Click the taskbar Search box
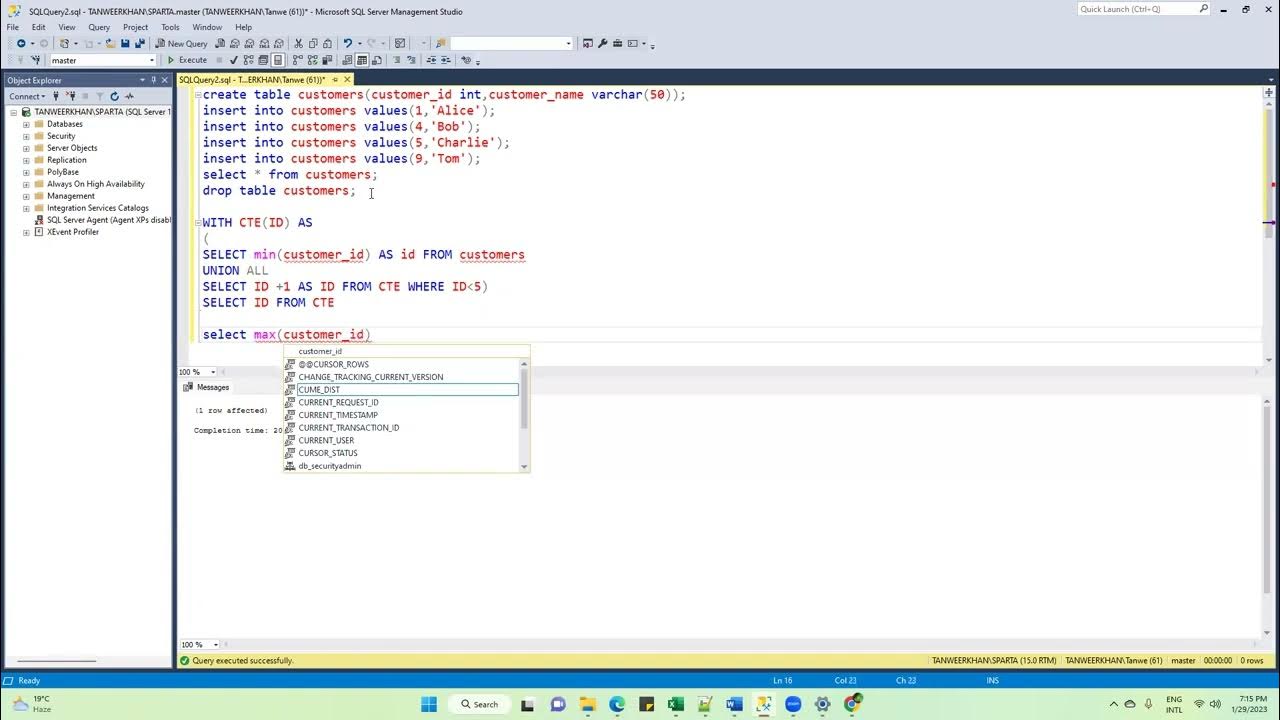Viewport: 1280px width, 720px height. point(479,704)
